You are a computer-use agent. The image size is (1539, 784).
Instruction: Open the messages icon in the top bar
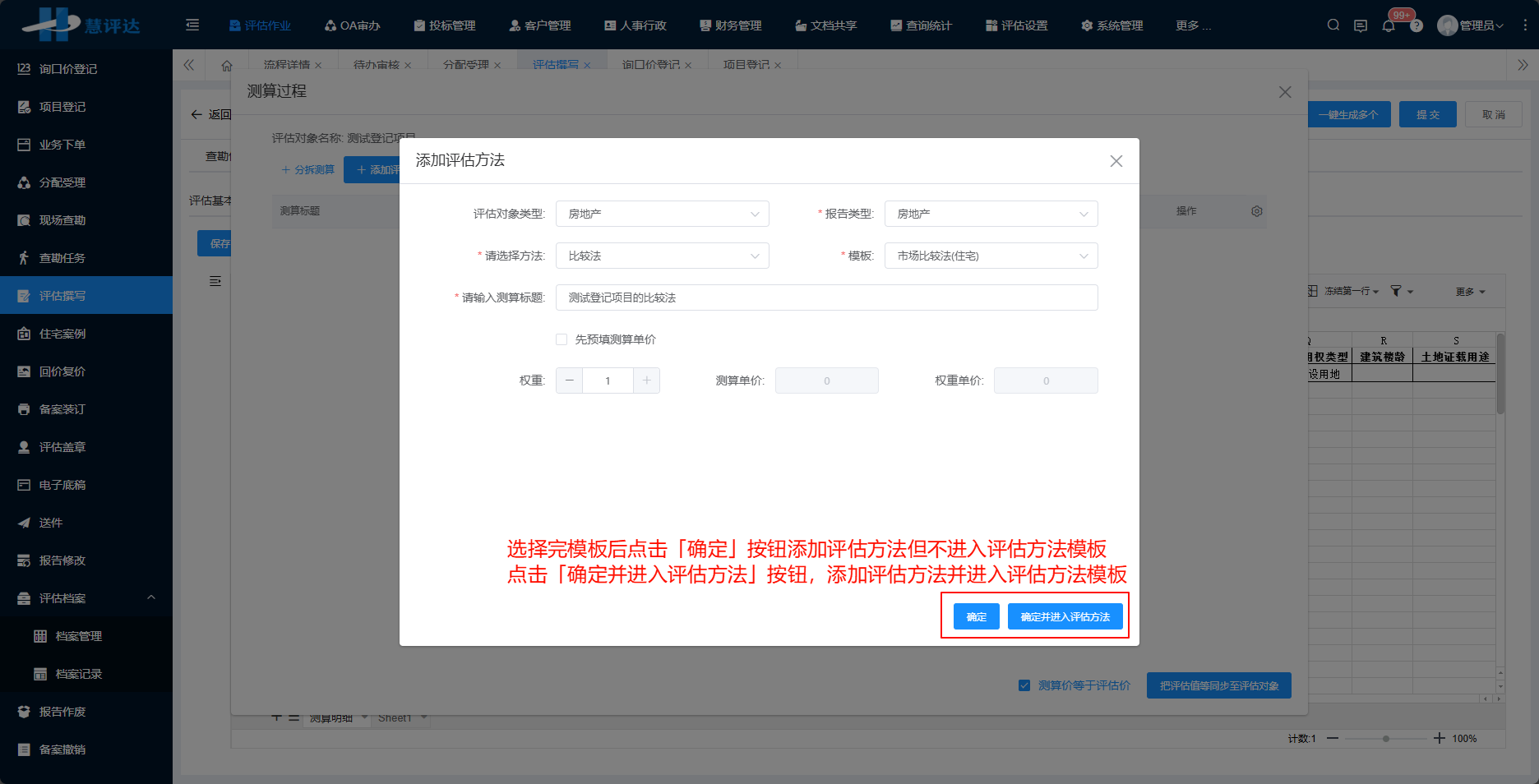[x=1361, y=25]
